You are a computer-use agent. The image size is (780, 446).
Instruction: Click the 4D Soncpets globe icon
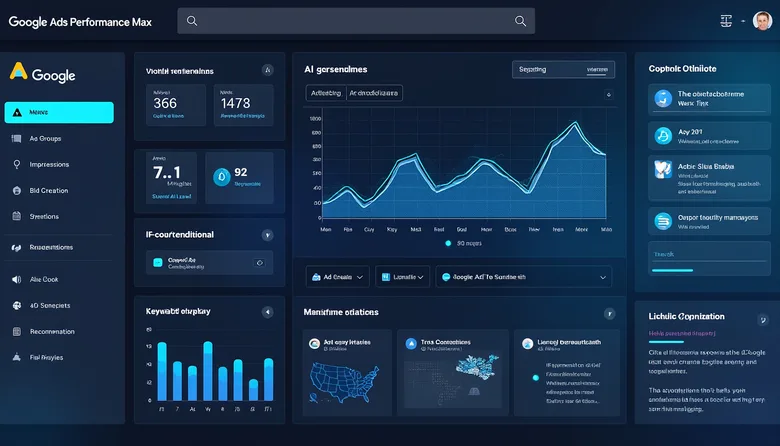coord(16,305)
